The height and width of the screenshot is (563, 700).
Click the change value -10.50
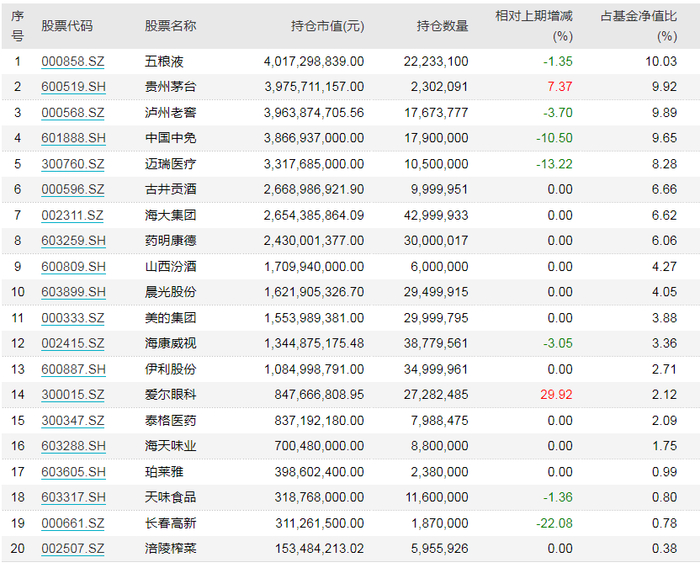click(x=554, y=138)
